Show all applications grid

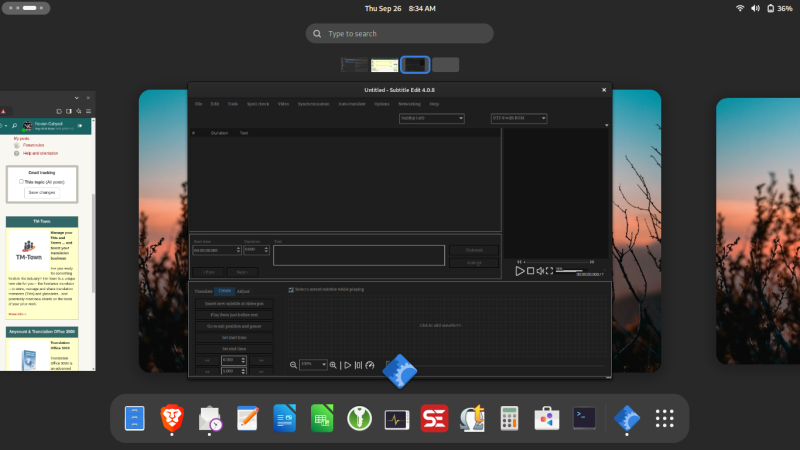tap(664, 418)
